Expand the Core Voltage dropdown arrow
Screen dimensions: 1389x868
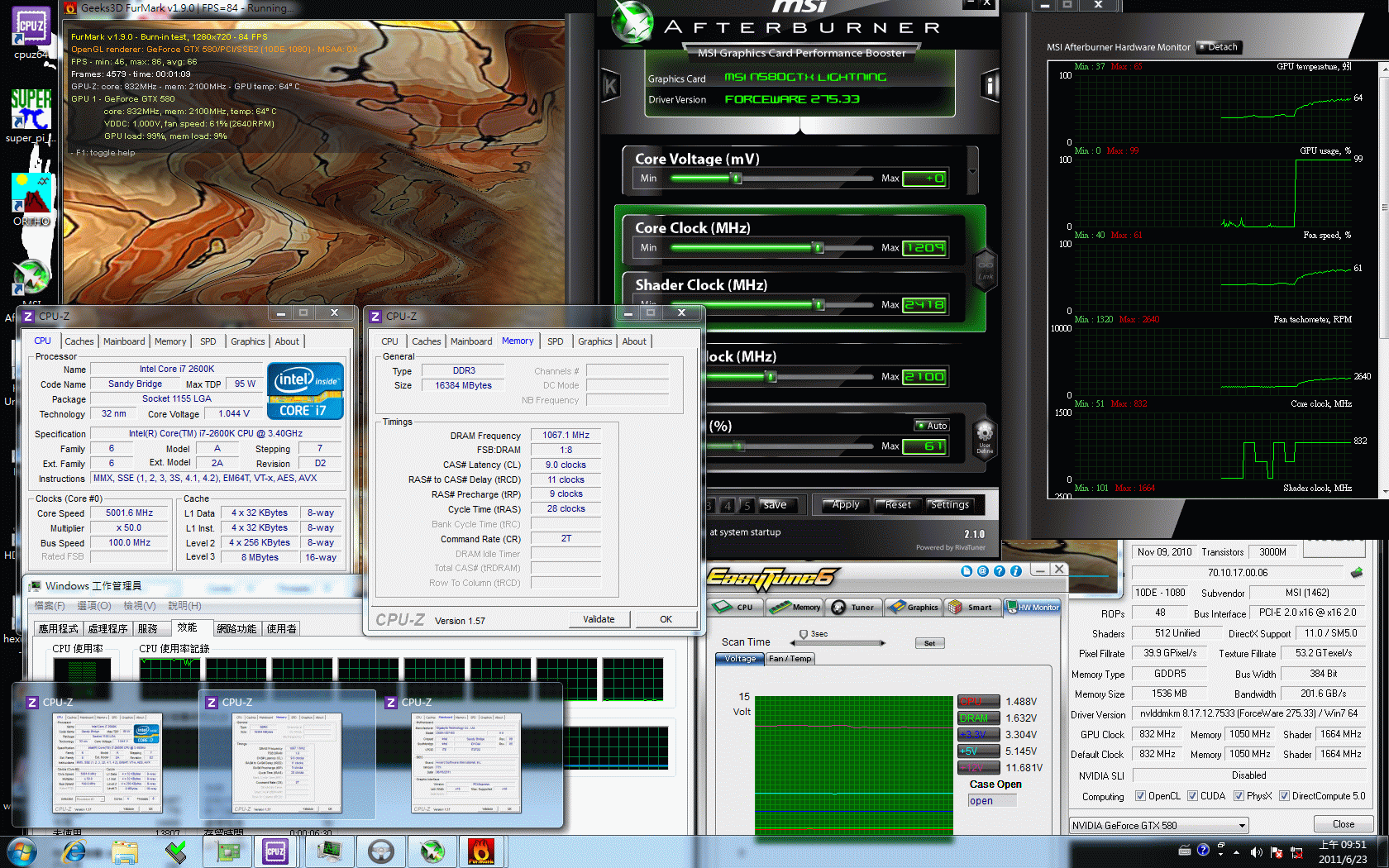(x=973, y=171)
